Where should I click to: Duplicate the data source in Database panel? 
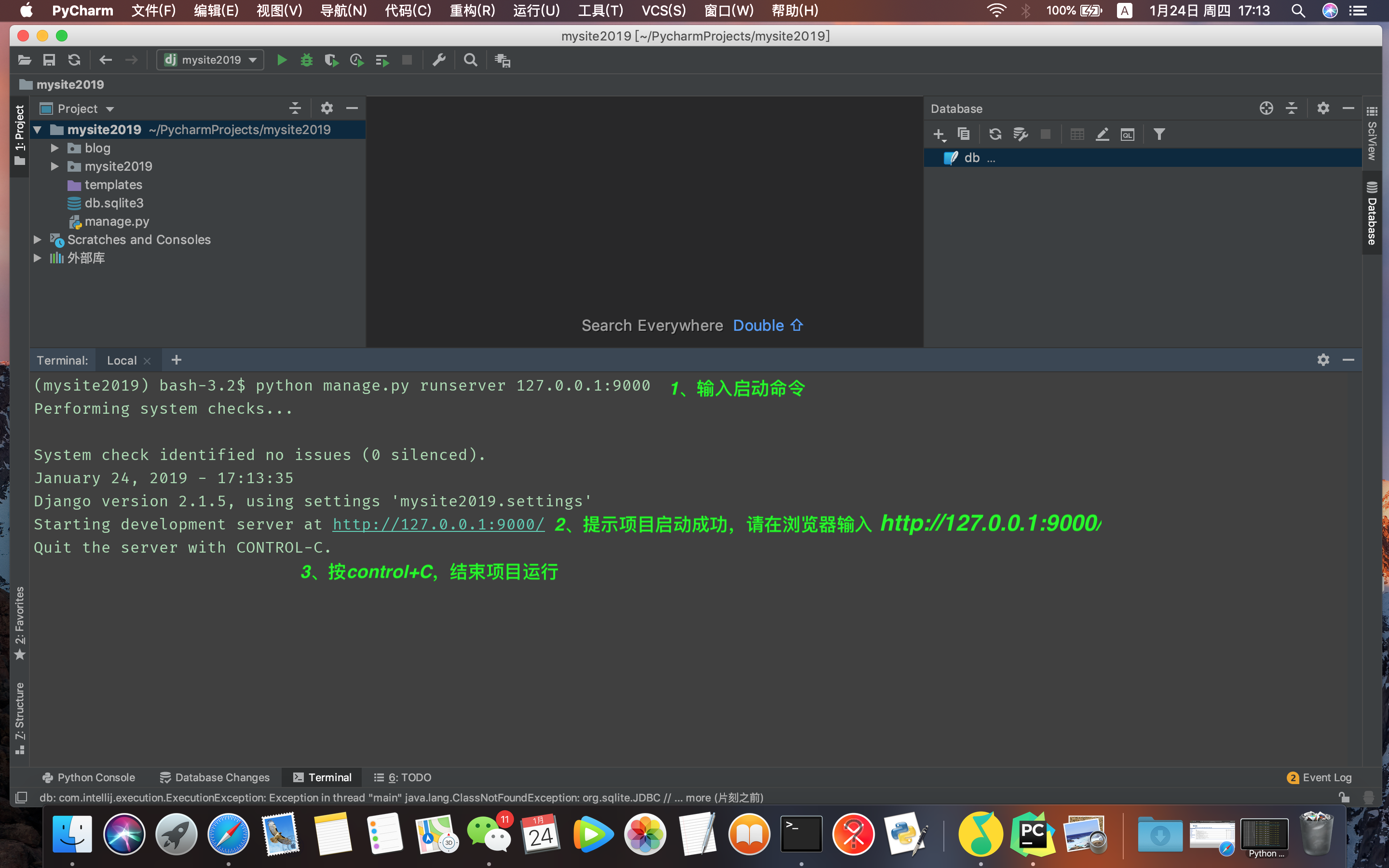point(964,134)
